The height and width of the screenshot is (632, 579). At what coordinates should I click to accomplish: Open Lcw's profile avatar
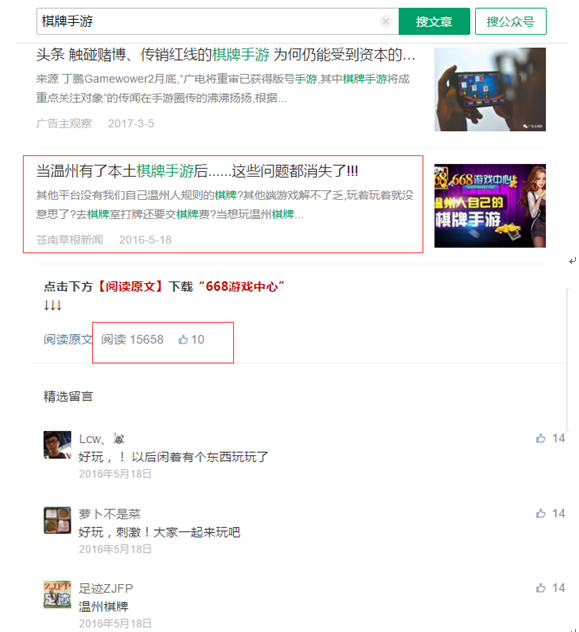pyautogui.click(x=57, y=445)
